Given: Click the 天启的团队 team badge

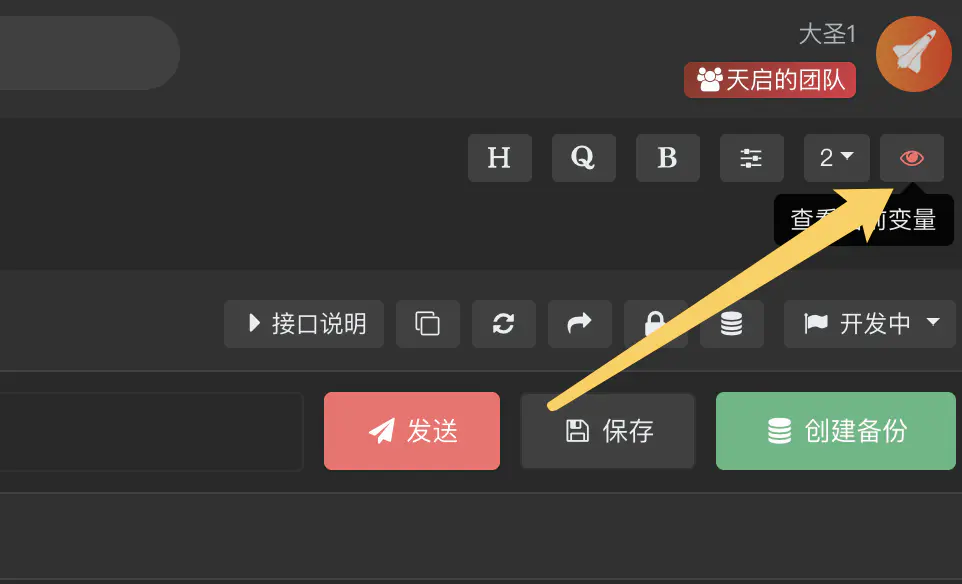Looking at the screenshot, I should 770,80.
